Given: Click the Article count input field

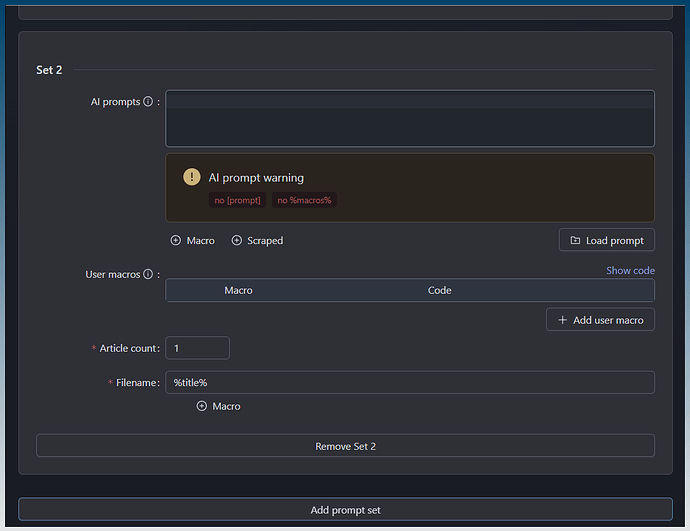Looking at the screenshot, I should (197, 348).
